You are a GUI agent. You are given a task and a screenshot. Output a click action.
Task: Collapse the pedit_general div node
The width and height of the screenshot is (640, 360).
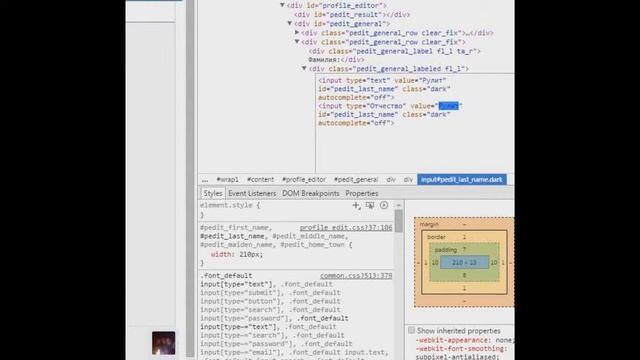tap(289, 24)
